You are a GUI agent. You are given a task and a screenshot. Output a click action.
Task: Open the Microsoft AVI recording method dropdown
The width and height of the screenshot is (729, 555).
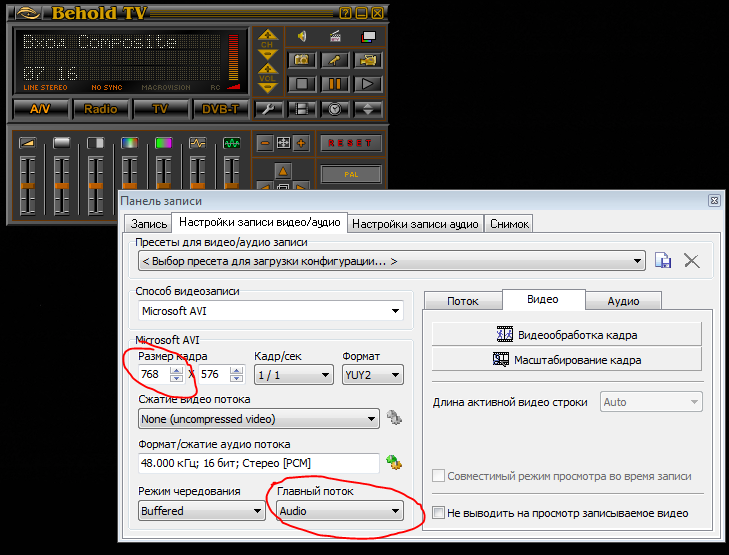pos(271,311)
